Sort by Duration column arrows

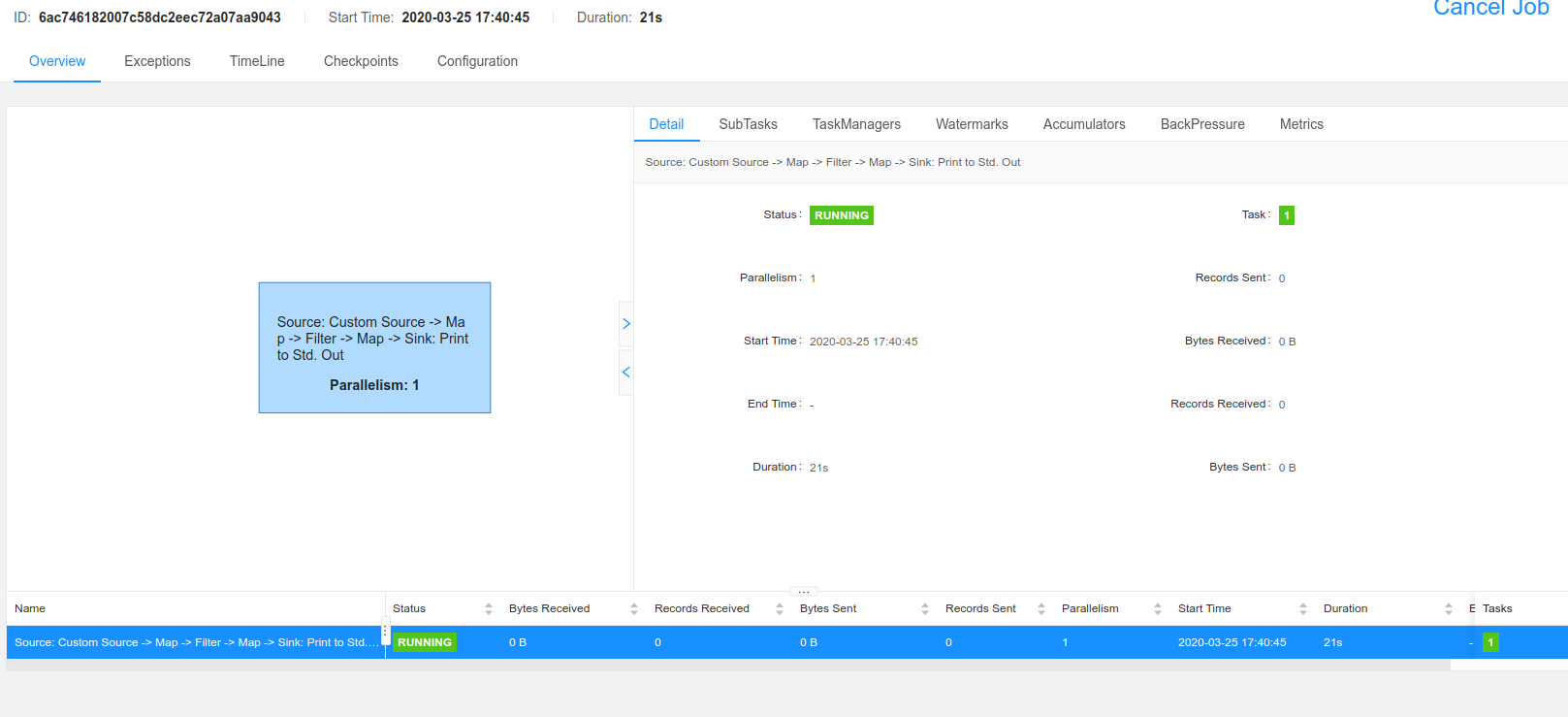(x=1449, y=609)
